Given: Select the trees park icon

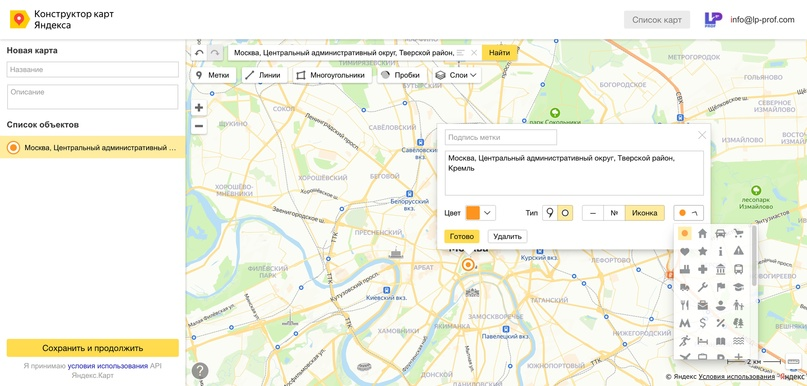Looking at the screenshot, I should pos(739,323).
